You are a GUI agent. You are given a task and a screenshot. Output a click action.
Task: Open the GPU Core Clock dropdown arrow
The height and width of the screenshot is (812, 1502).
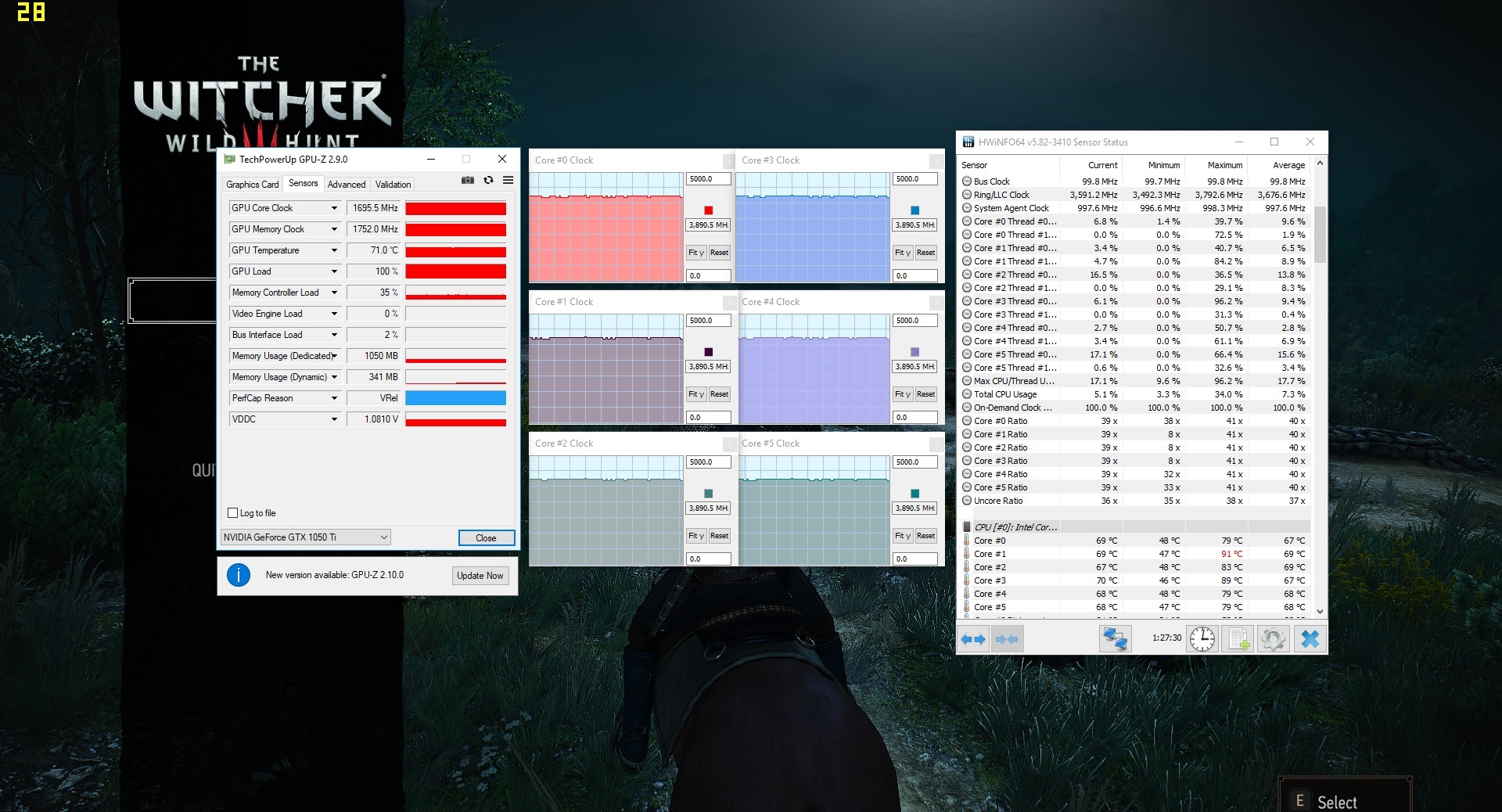[334, 208]
